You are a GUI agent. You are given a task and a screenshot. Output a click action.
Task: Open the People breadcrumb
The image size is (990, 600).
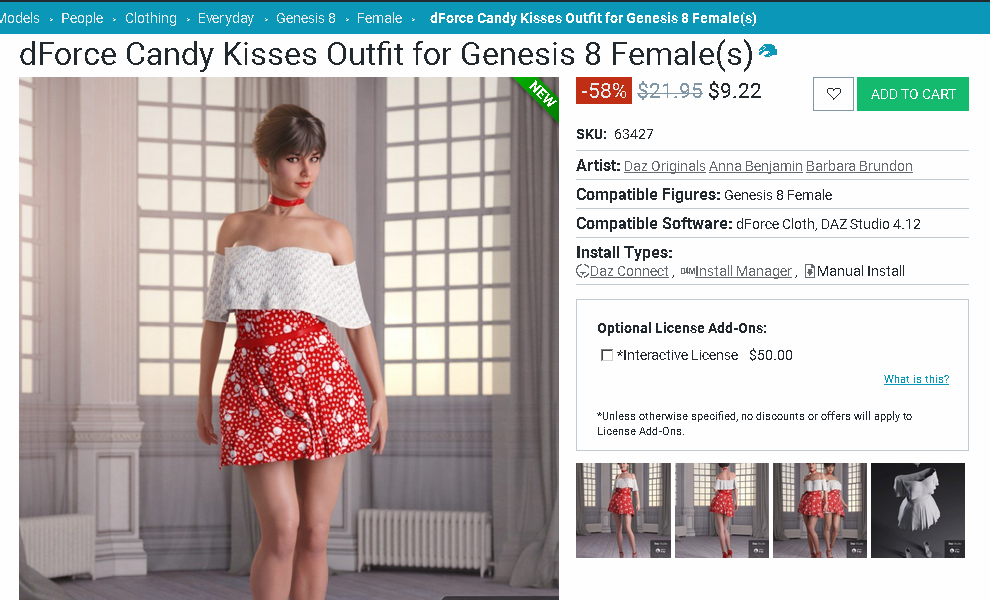click(x=82, y=18)
